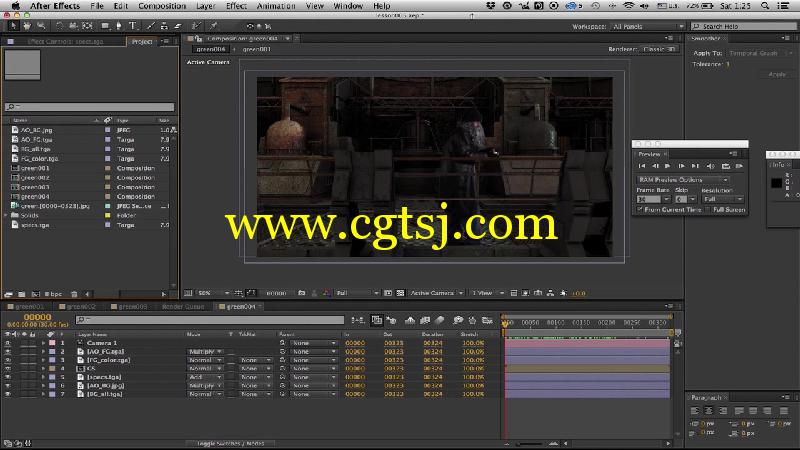Select the Clone Stamp tool
Screen dimensions: 800x450
tap(164, 26)
